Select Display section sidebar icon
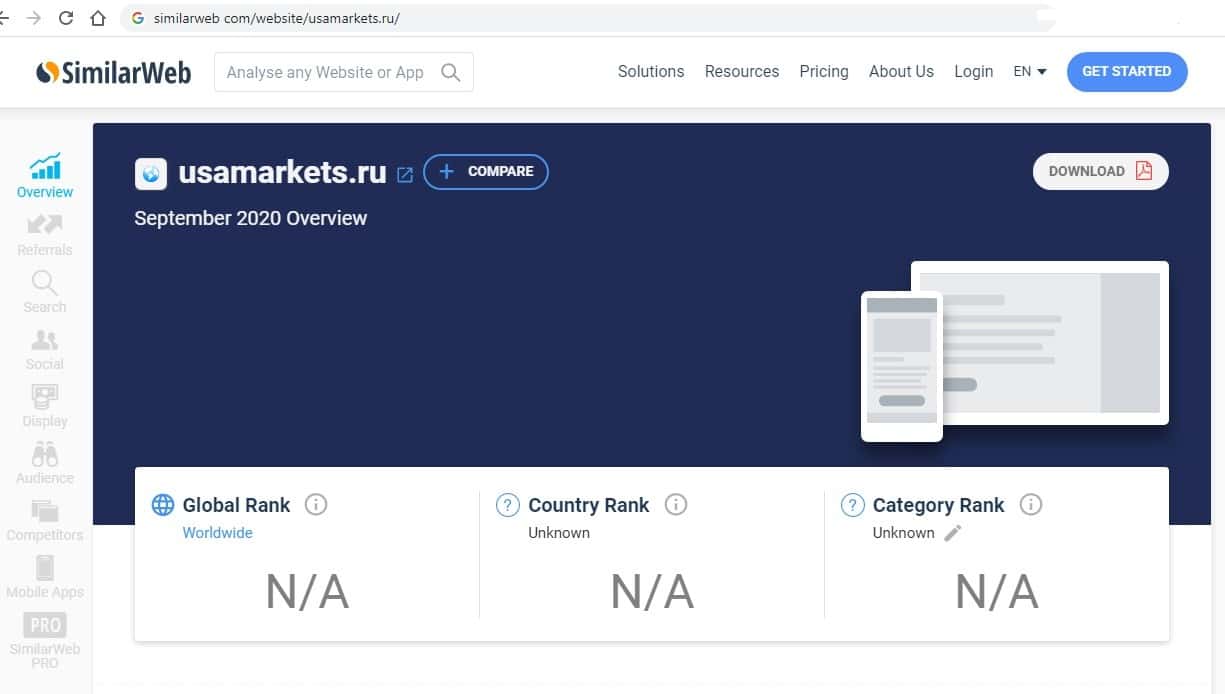1225x694 pixels. (x=45, y=397)
